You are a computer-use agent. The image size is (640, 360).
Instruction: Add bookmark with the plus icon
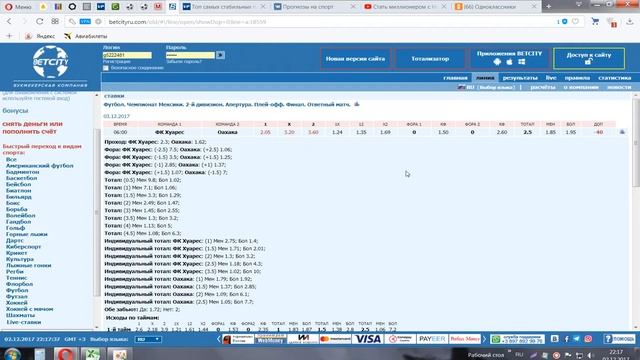[9, 36]
